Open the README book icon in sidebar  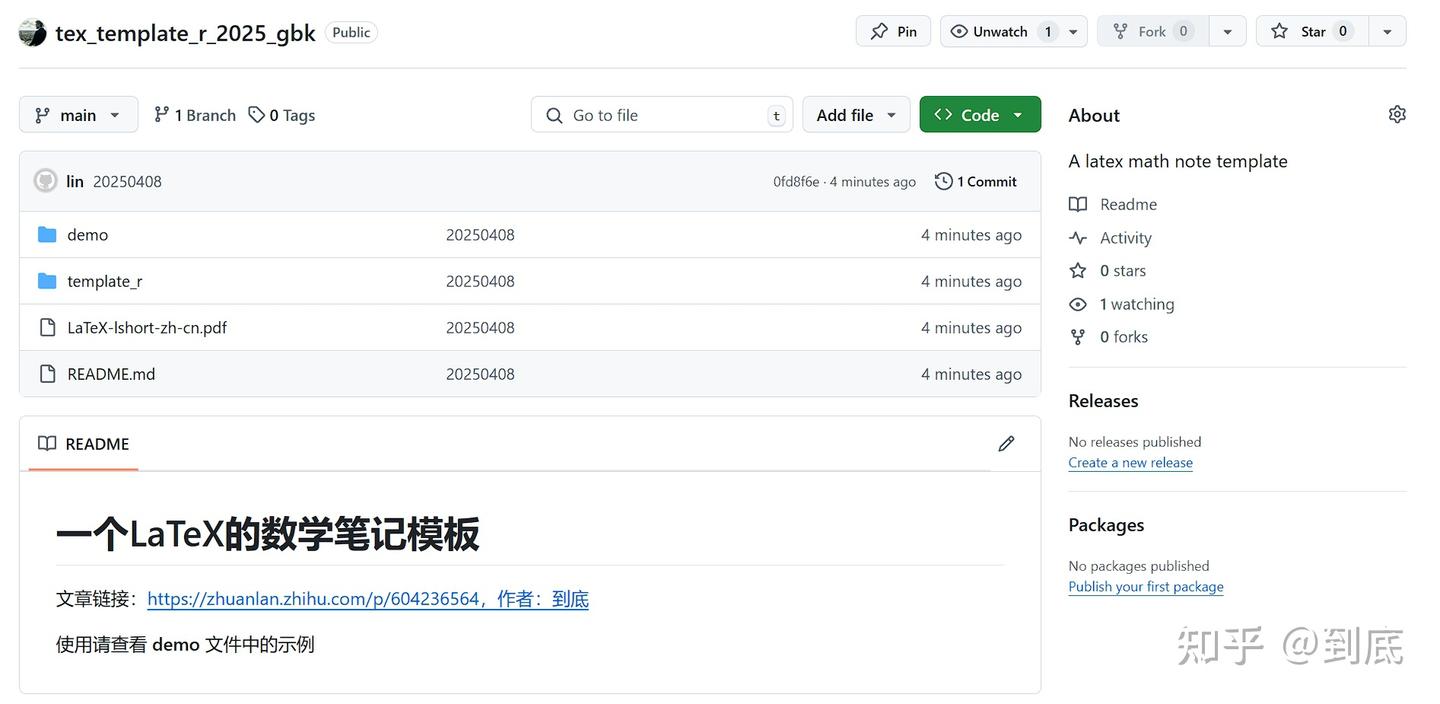pos(1077,203)
